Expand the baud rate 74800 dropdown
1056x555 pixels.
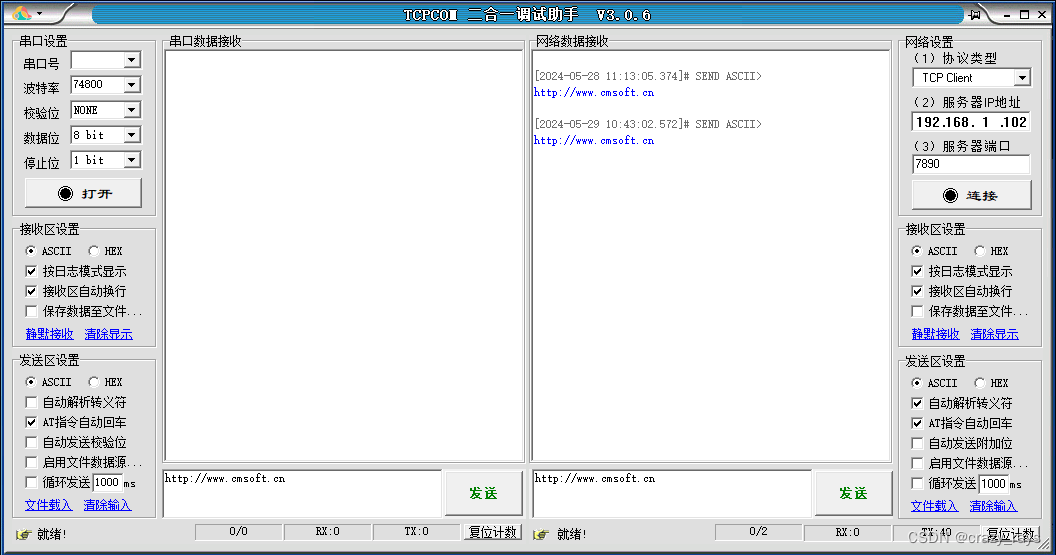click(132, 85)
